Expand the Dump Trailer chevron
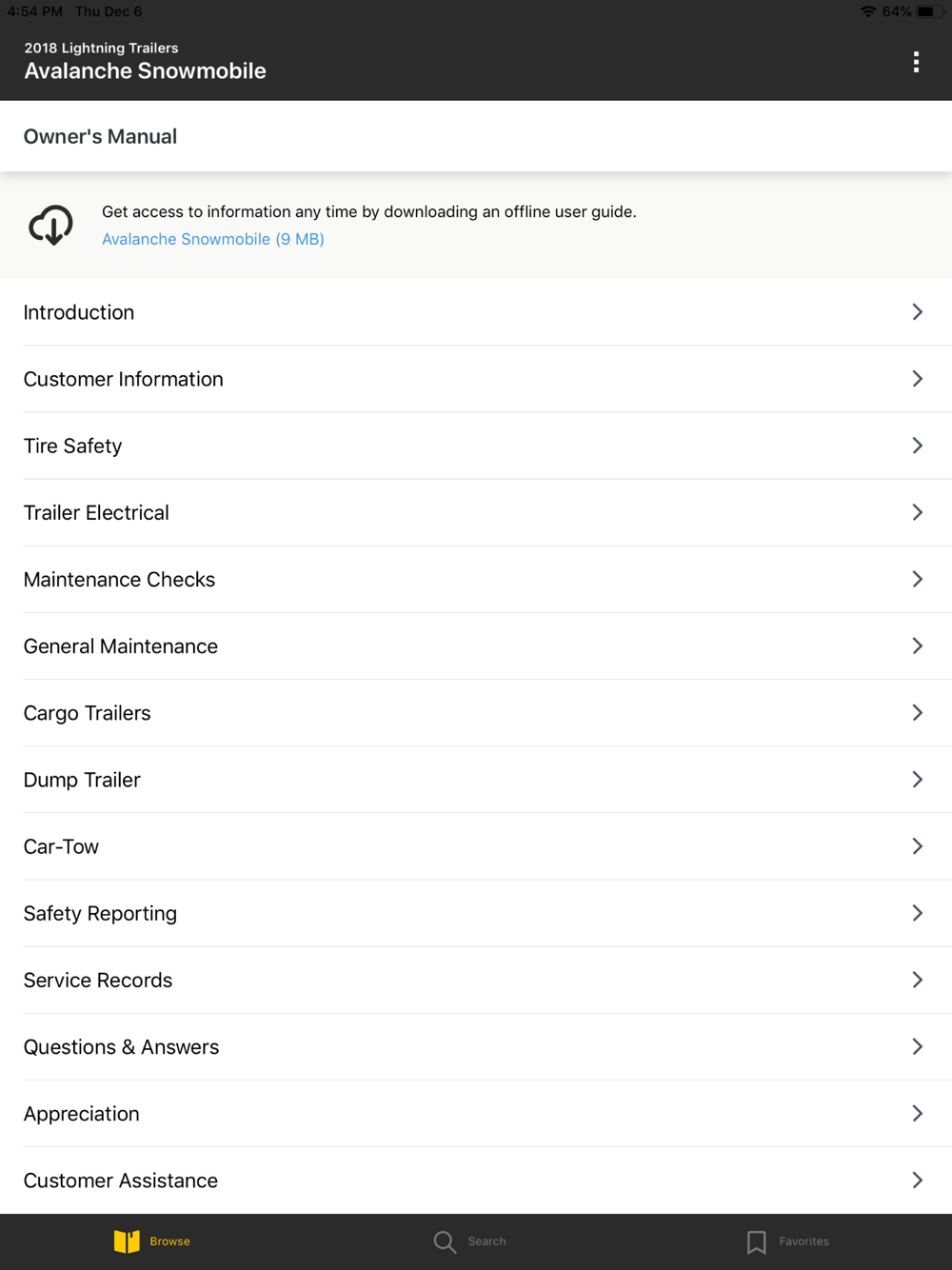 (917, 780)
